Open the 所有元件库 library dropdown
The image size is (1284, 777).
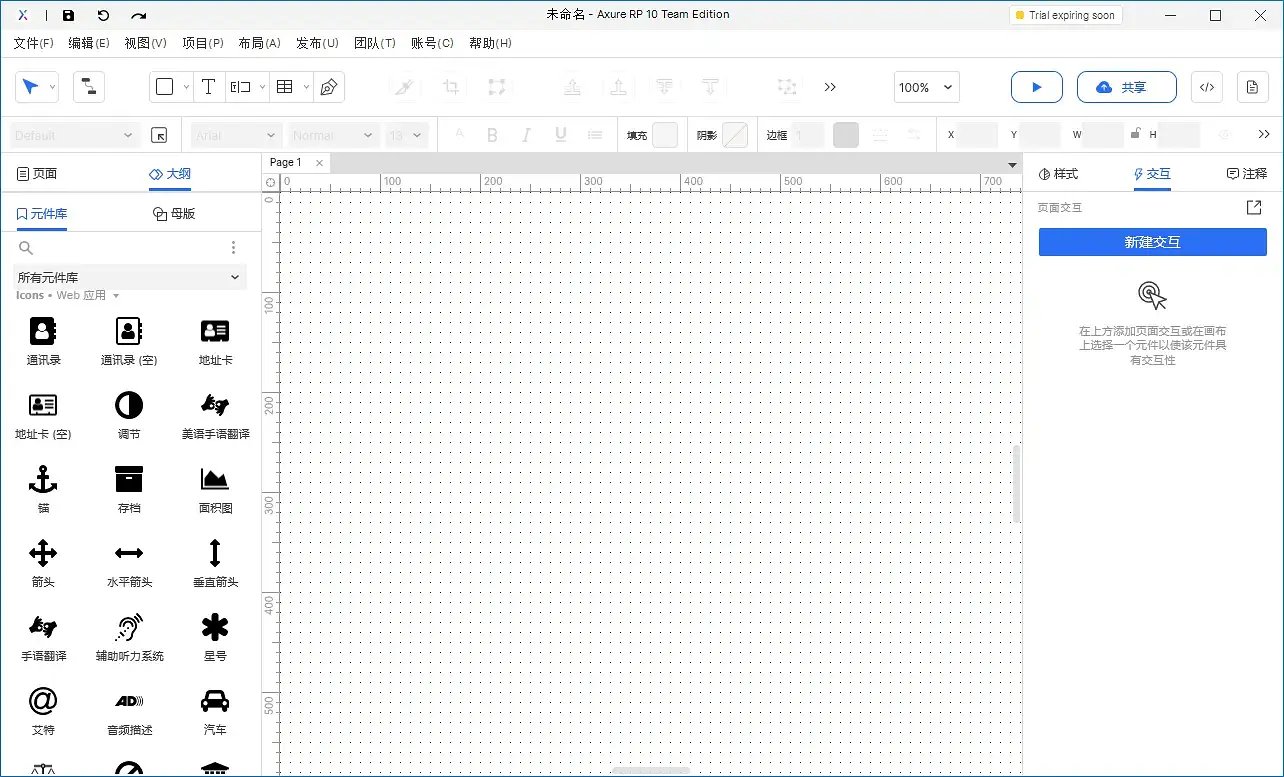(128, 276)
